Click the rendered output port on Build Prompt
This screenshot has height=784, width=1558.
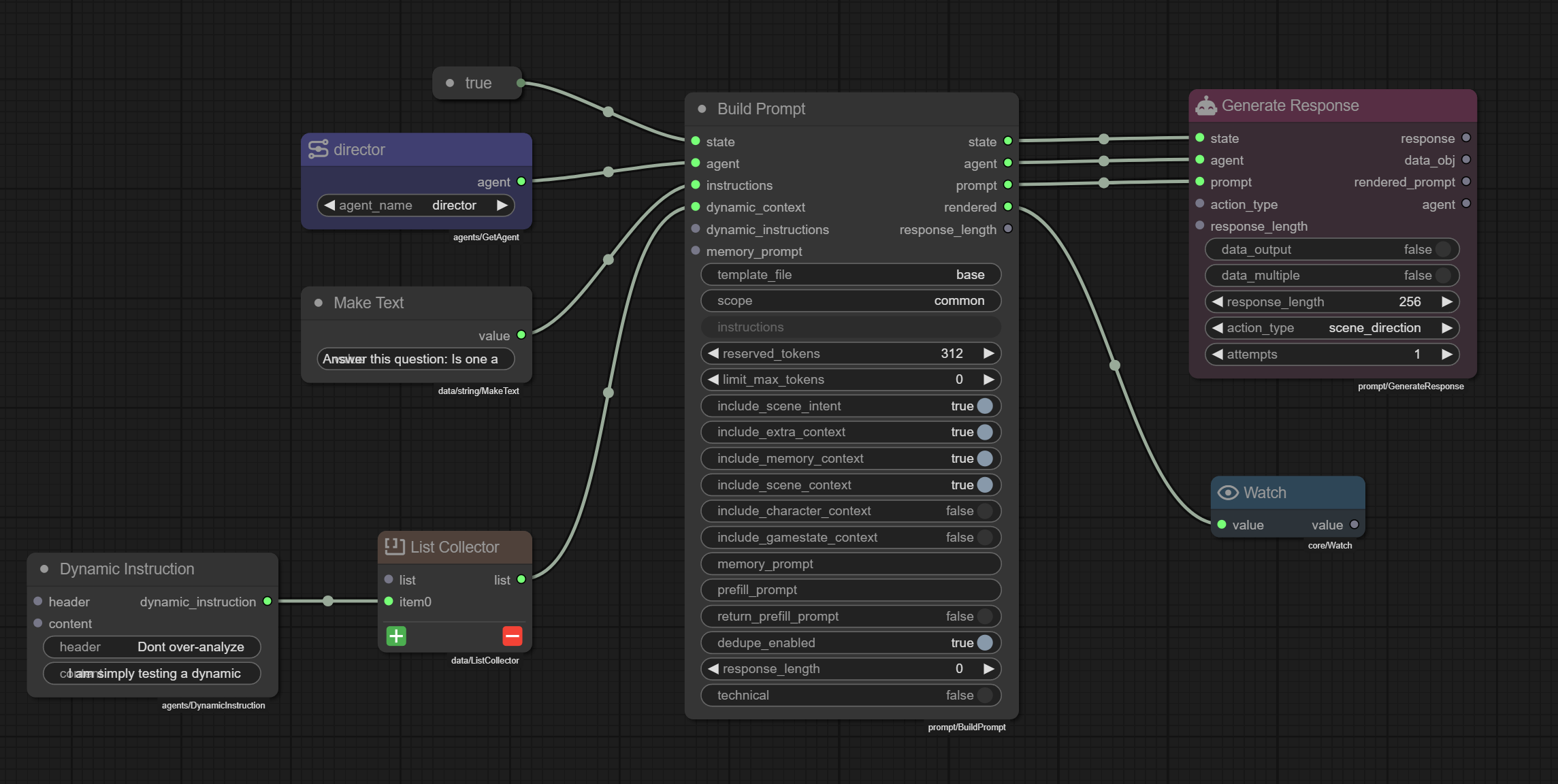1008,207
